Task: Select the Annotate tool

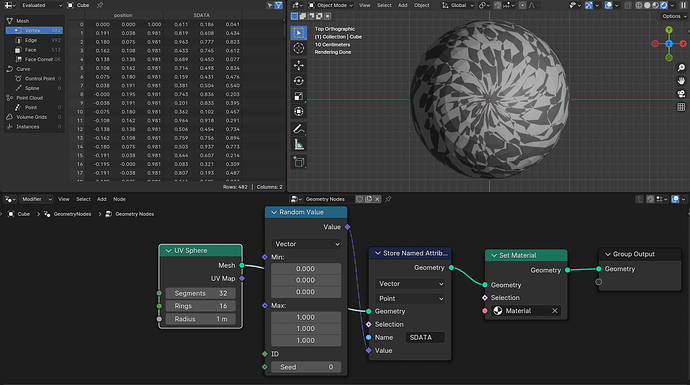Action: tap(299, 129)
